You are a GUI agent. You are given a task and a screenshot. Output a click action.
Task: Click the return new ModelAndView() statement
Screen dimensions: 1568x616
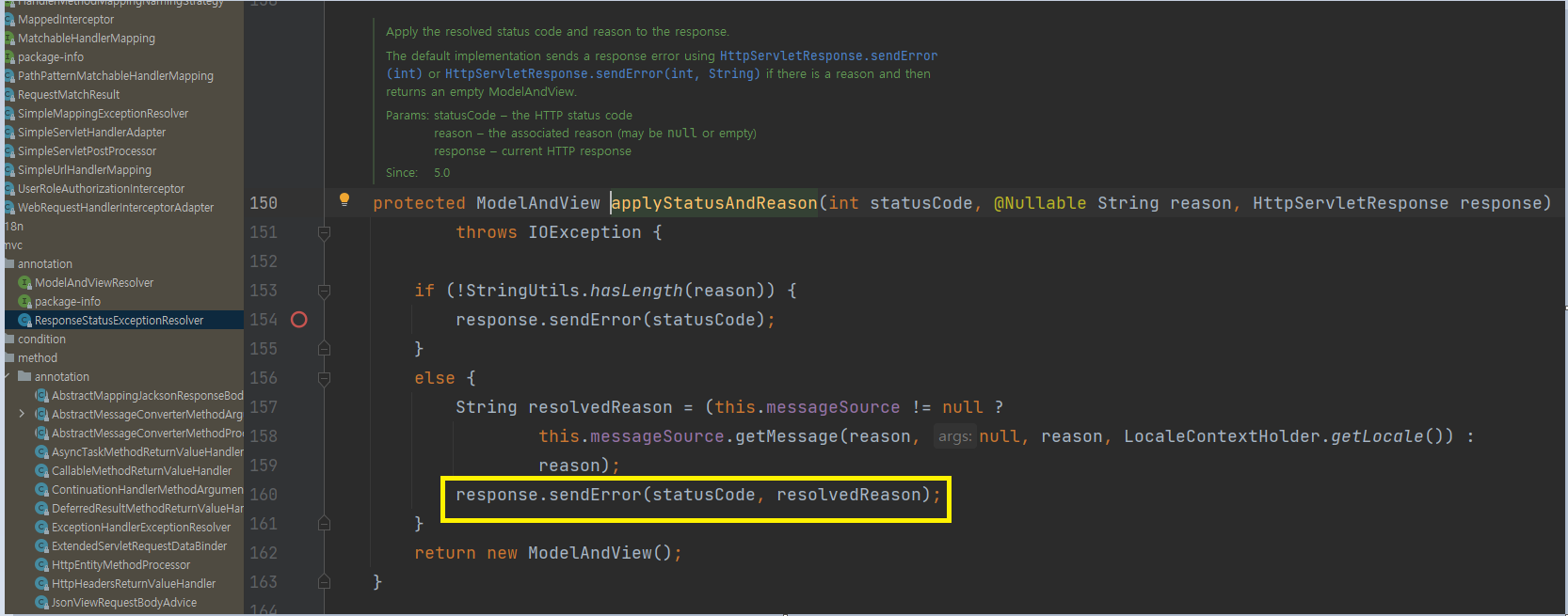click(548, 553)
